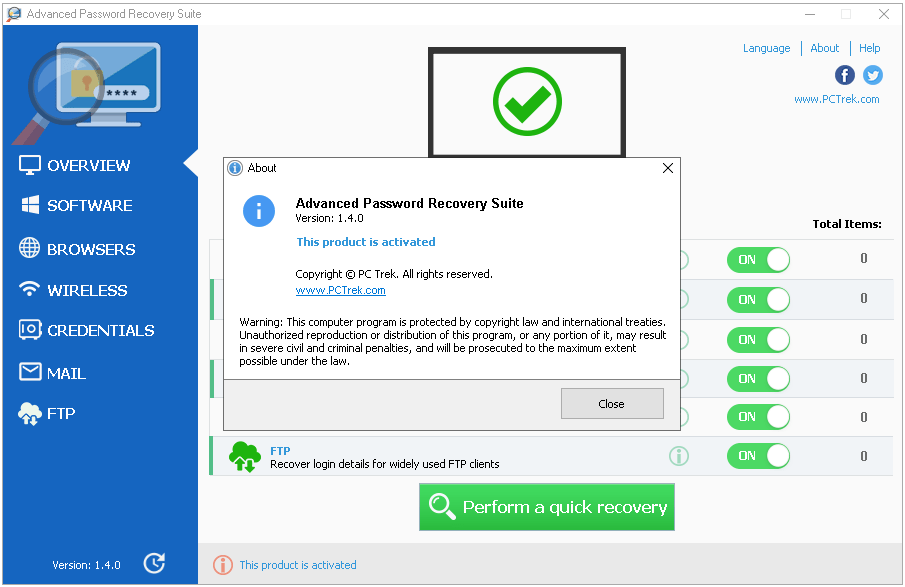Click the FTP cloud icon in sidebar
The image size is (905, 587).
coord(30,414)
